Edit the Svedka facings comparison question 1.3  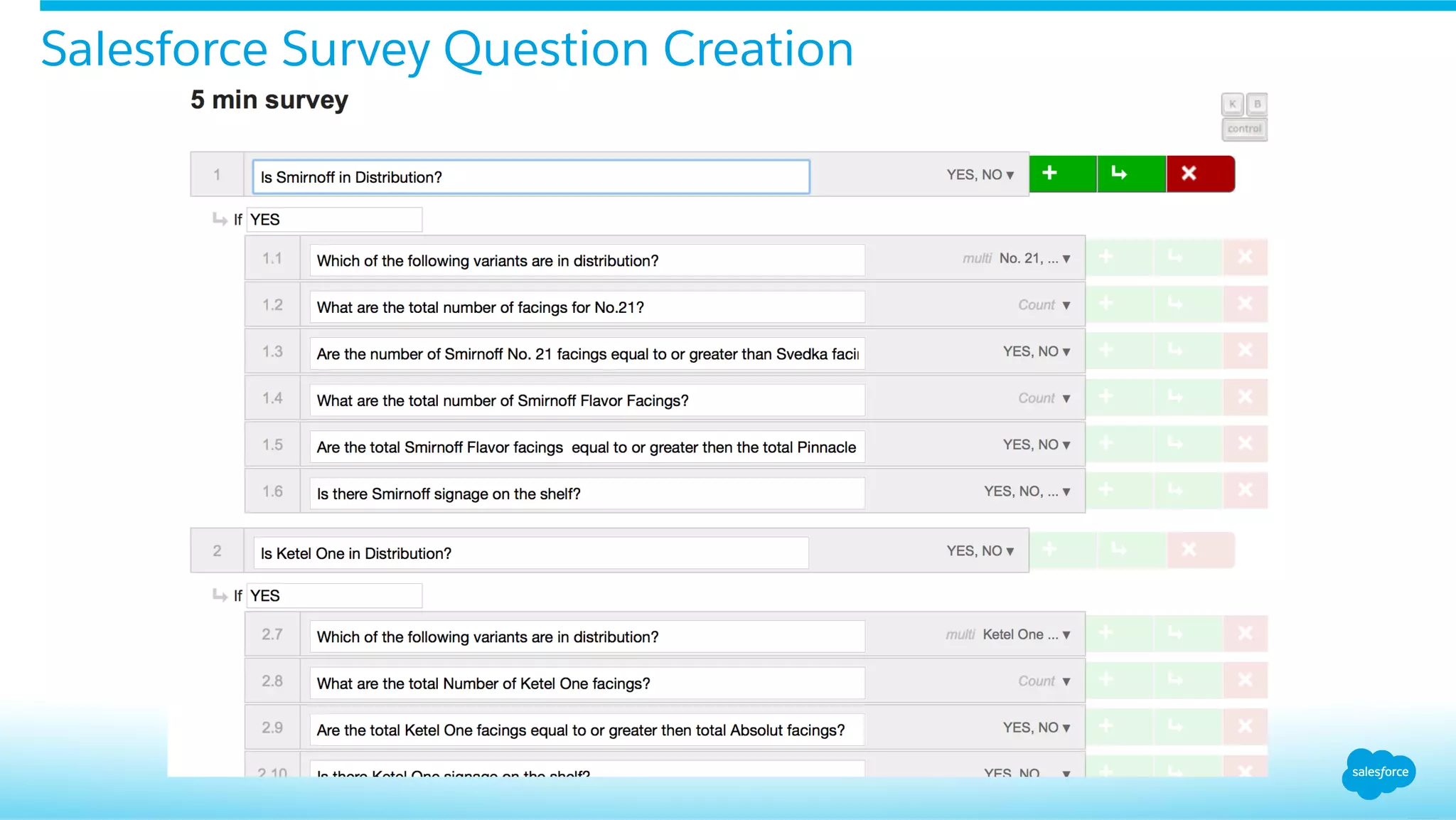[x=587, y=353]
